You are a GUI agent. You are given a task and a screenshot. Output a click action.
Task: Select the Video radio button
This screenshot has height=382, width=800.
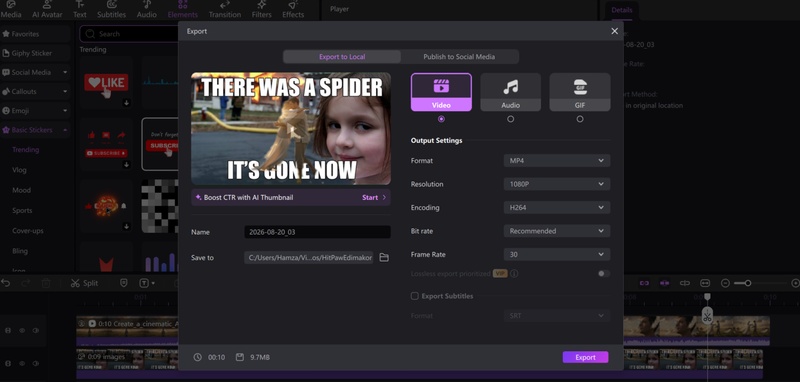[441, 119]
